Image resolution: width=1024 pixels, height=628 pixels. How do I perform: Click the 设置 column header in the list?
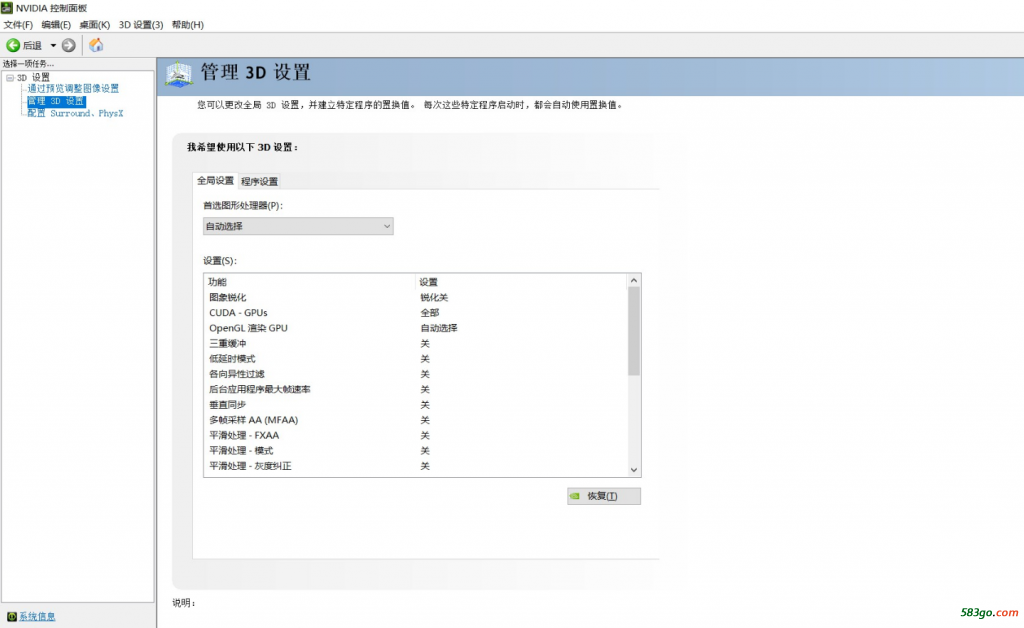point(520,282)
